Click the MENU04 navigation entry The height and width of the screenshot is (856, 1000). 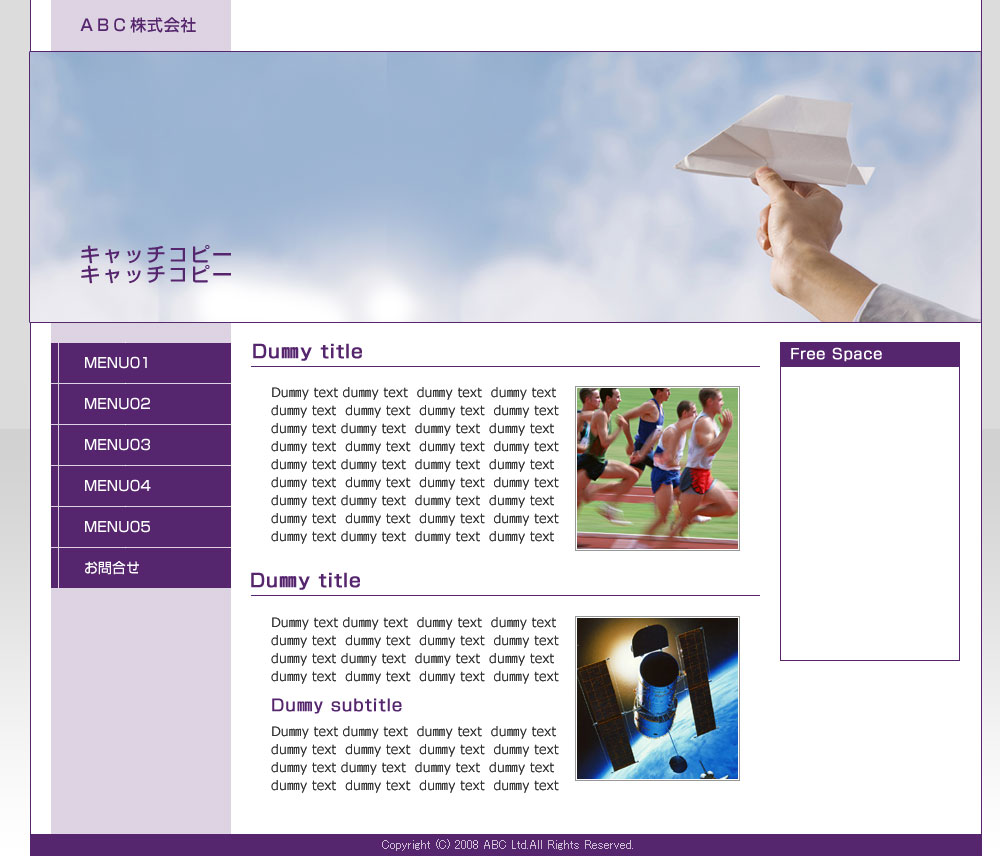(x=141, y=485)
